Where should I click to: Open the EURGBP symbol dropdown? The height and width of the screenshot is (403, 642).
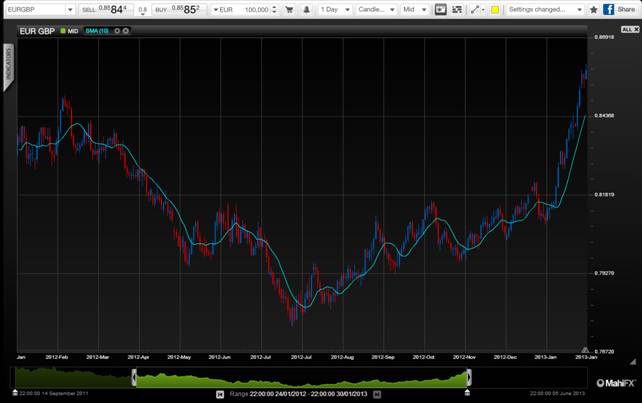tap(37, 9)
